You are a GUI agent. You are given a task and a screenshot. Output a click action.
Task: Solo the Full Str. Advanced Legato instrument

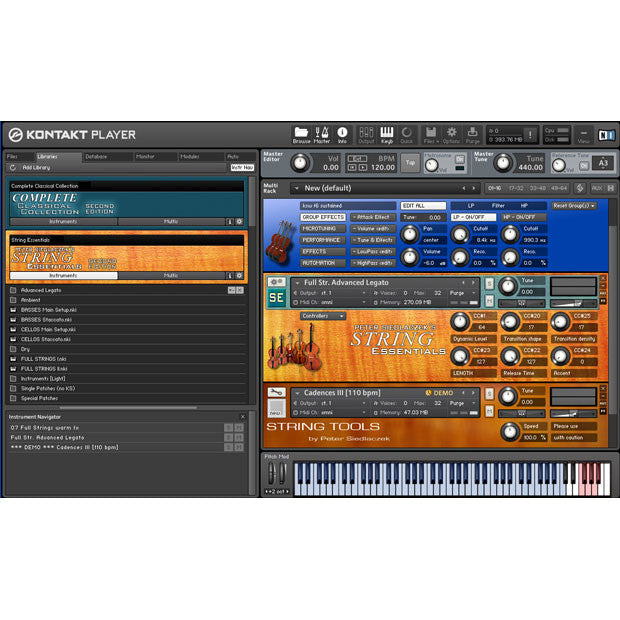pos(489,283)
